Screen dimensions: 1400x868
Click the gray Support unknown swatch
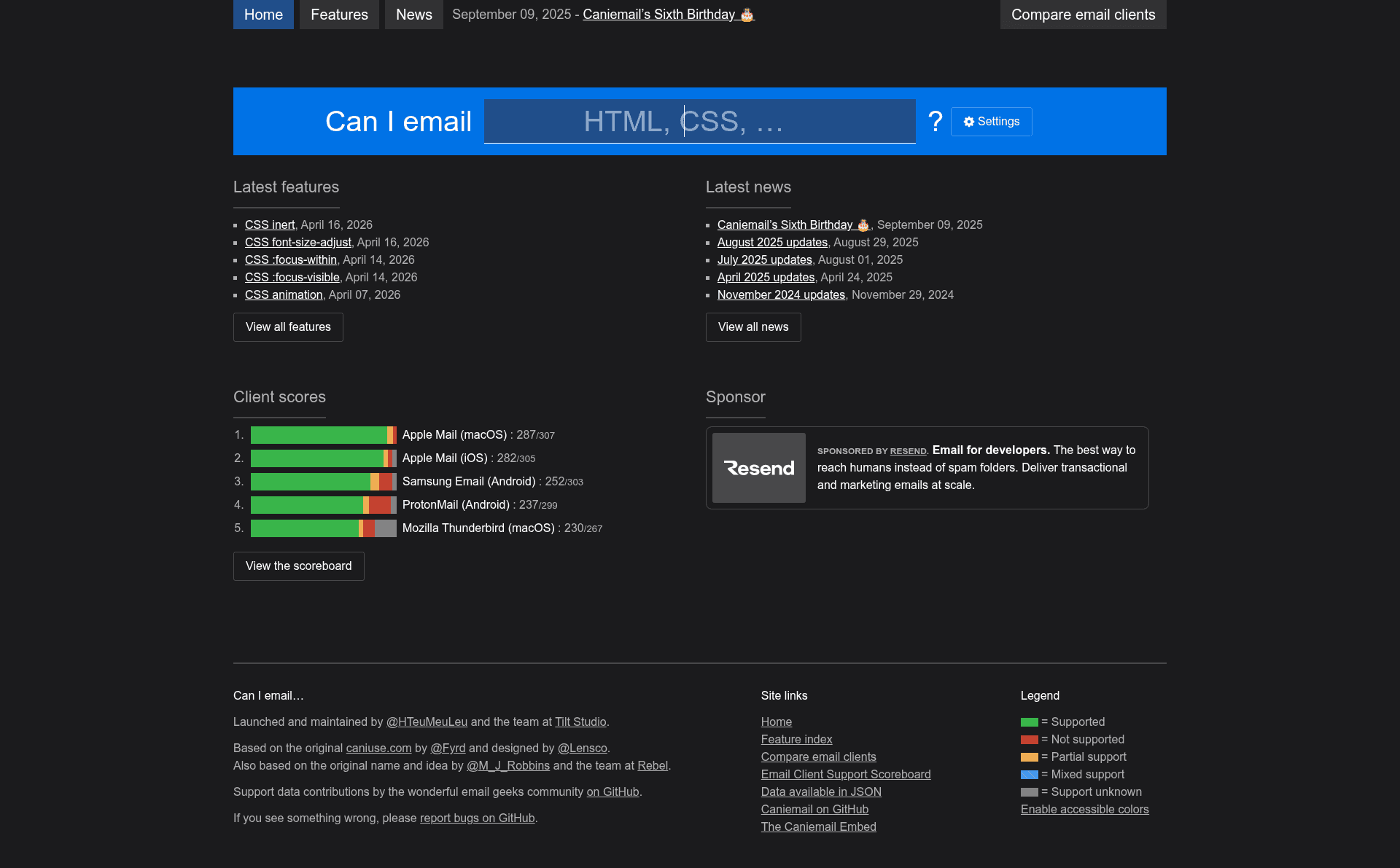[1029, 792]
